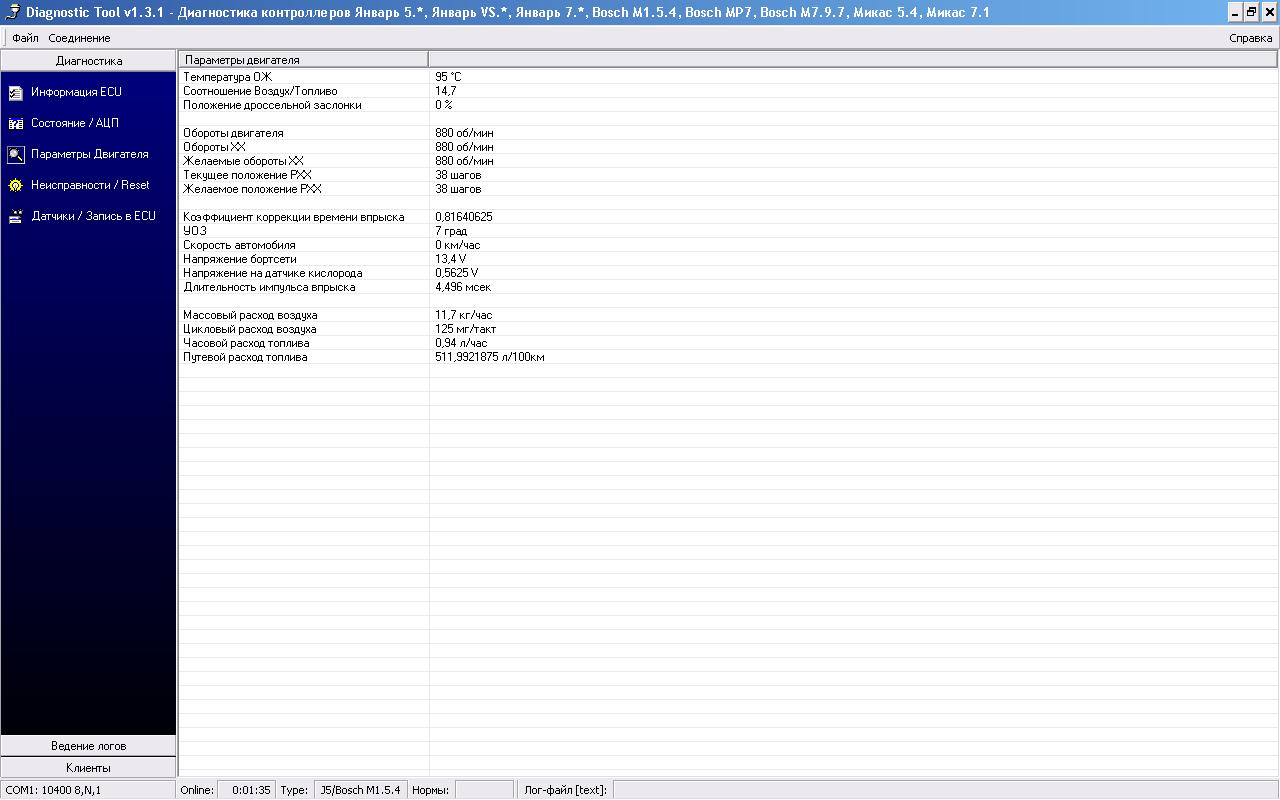
Task: Click the COM1: 10400 8,N,1 status entry
Action: click(88, 790)
